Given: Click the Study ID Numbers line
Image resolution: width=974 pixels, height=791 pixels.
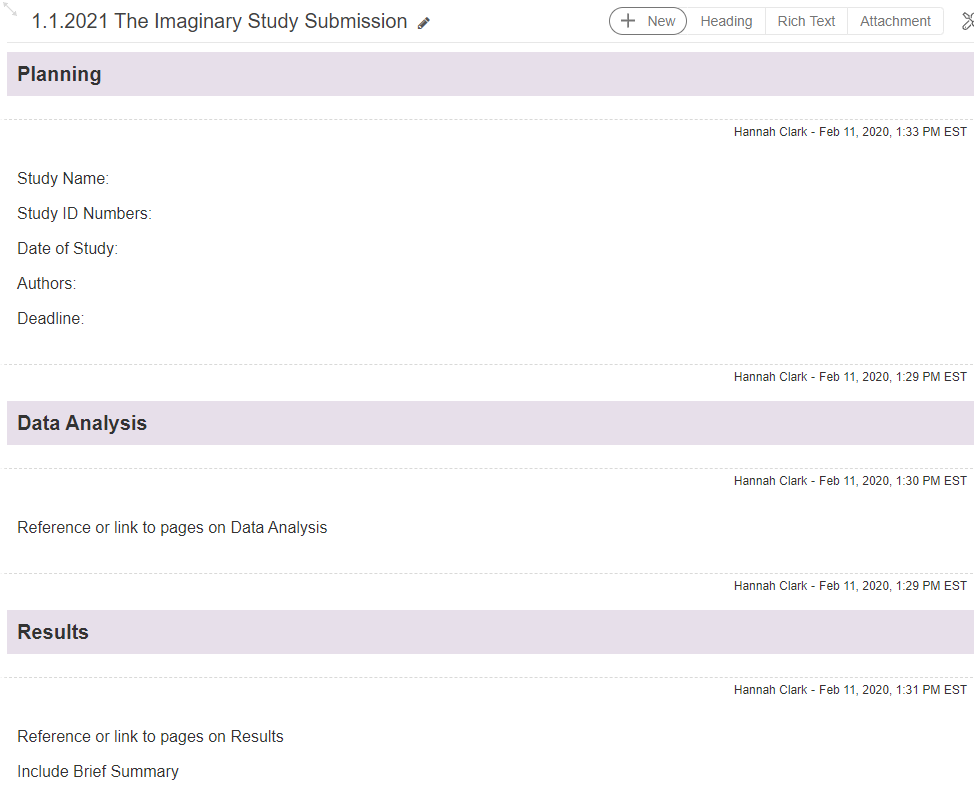Looking at the screenshot, I should coord(84,214).
